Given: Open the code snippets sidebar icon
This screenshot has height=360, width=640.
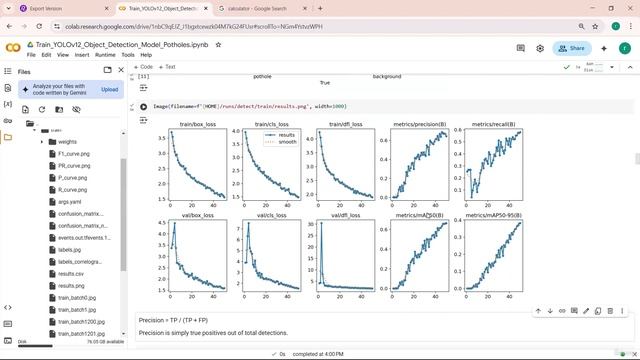Looking at the screenshot, I should (x=8, y=307).
